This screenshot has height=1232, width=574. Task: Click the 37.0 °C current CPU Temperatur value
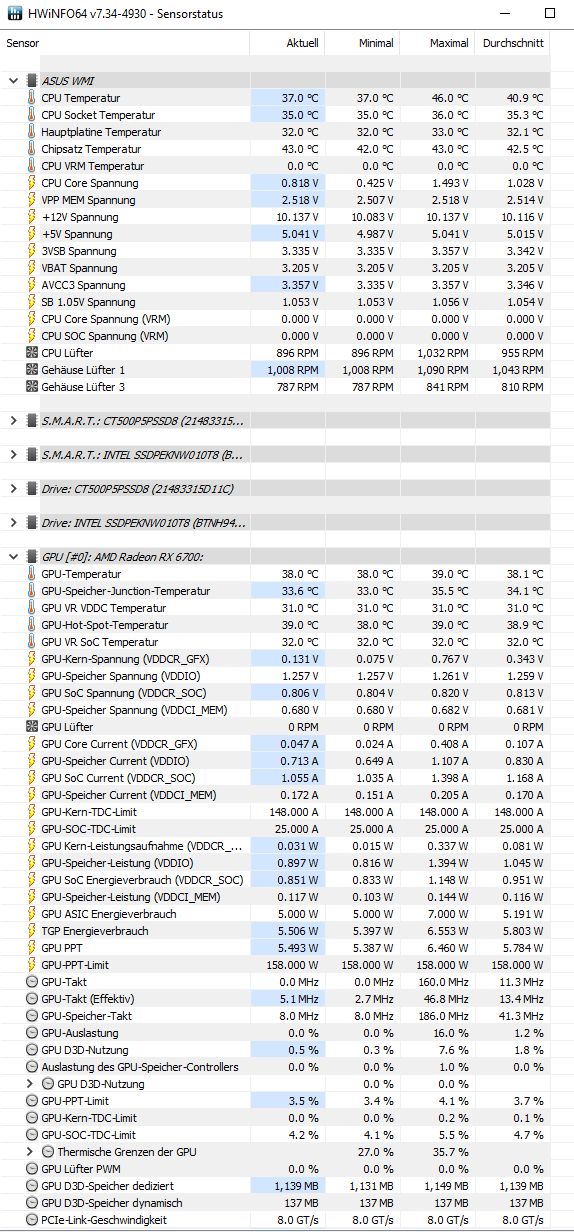[299, 98]
